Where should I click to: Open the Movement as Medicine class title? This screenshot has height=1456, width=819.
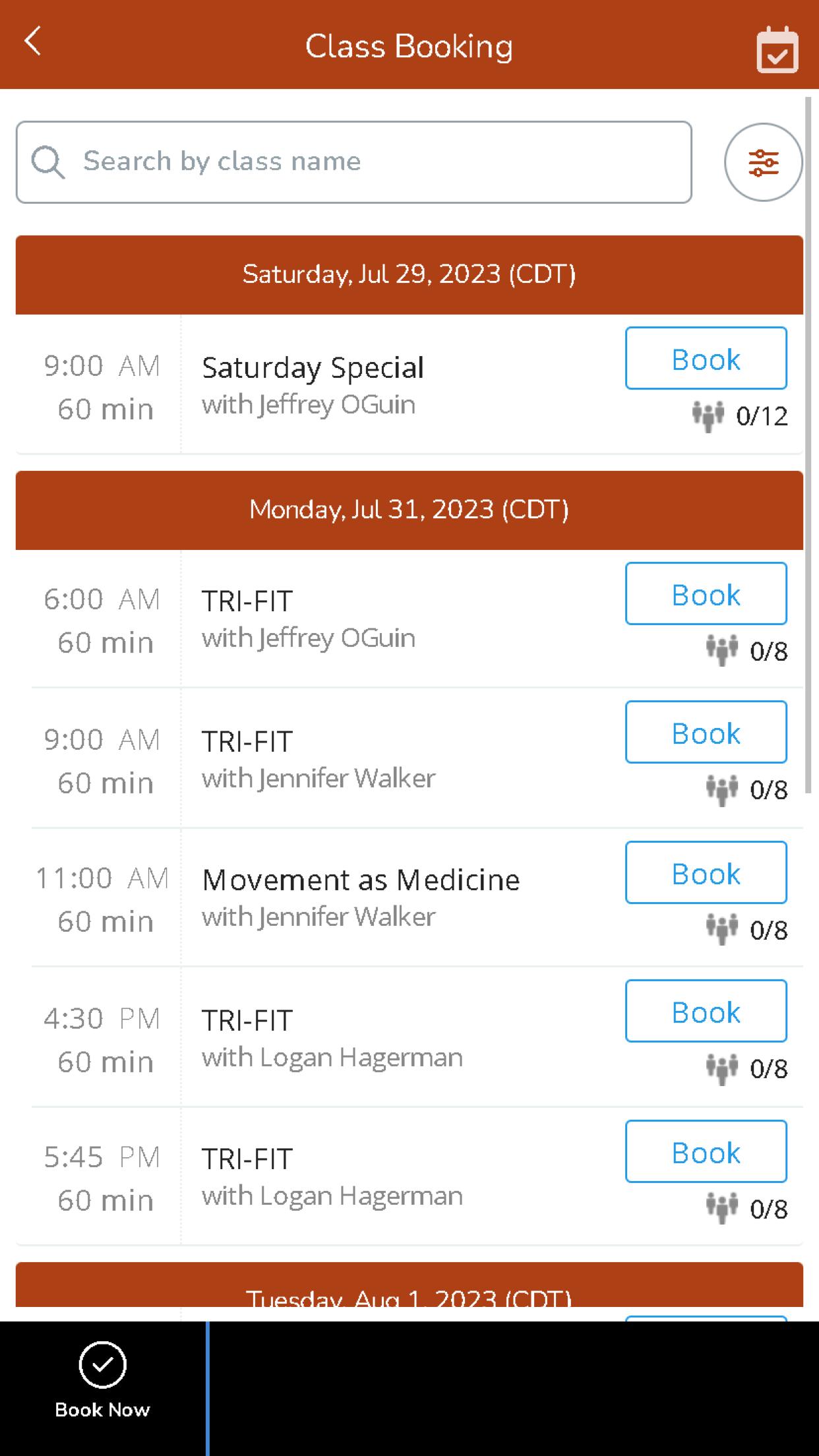click(x=361, y=880)
